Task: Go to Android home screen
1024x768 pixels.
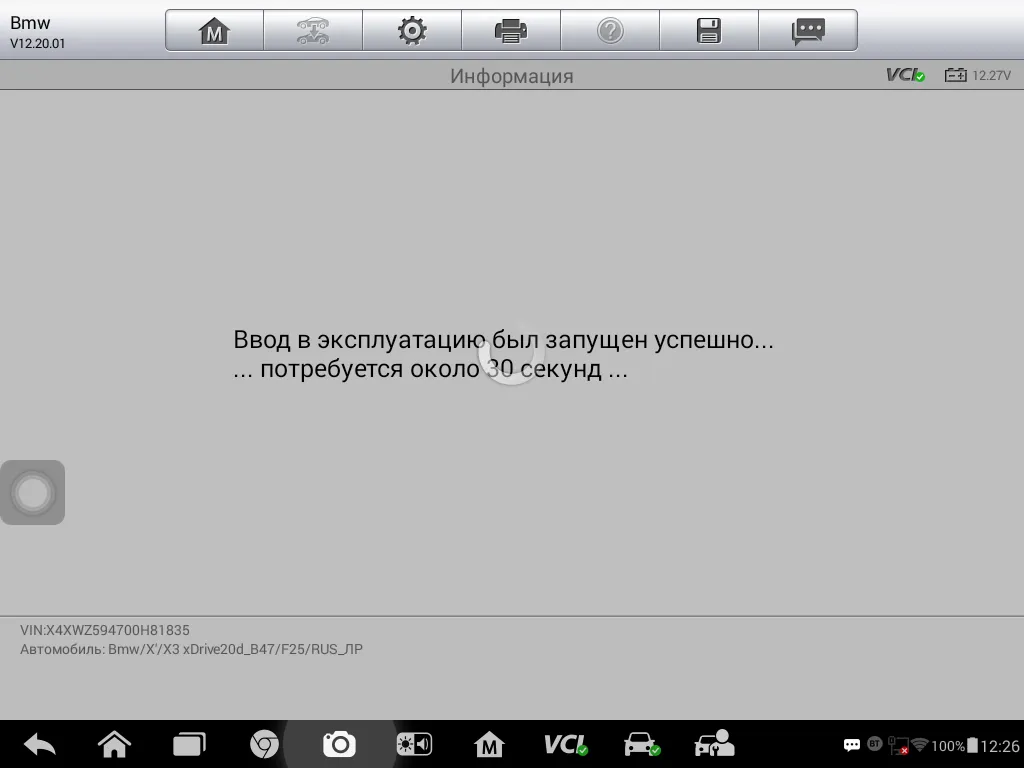Action: click(x=114, y=744)
